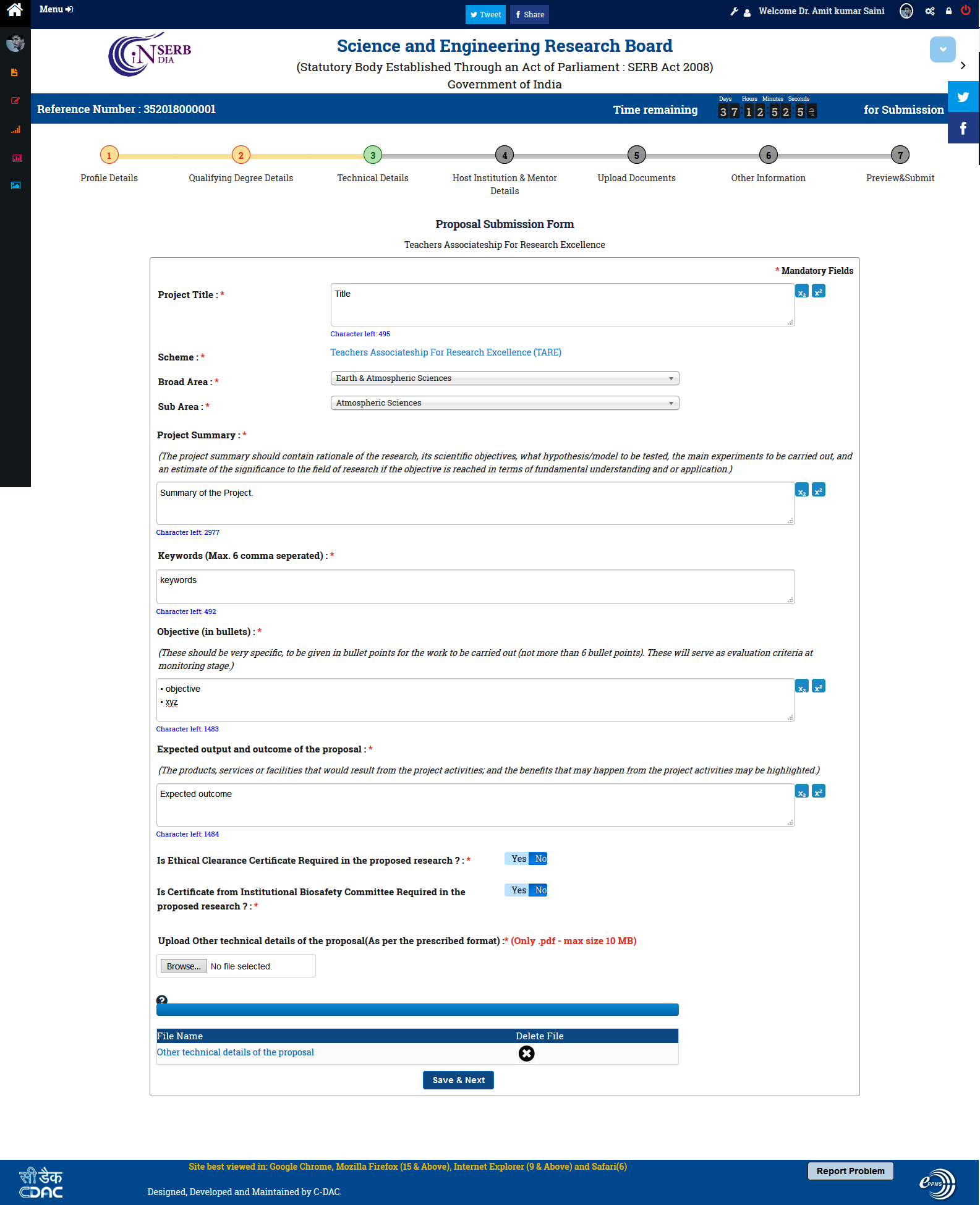The width and height of the screenshot is (980, 1205).
Task: Delete the uploaded technical details file
Action: click(x=526, y=1054)
